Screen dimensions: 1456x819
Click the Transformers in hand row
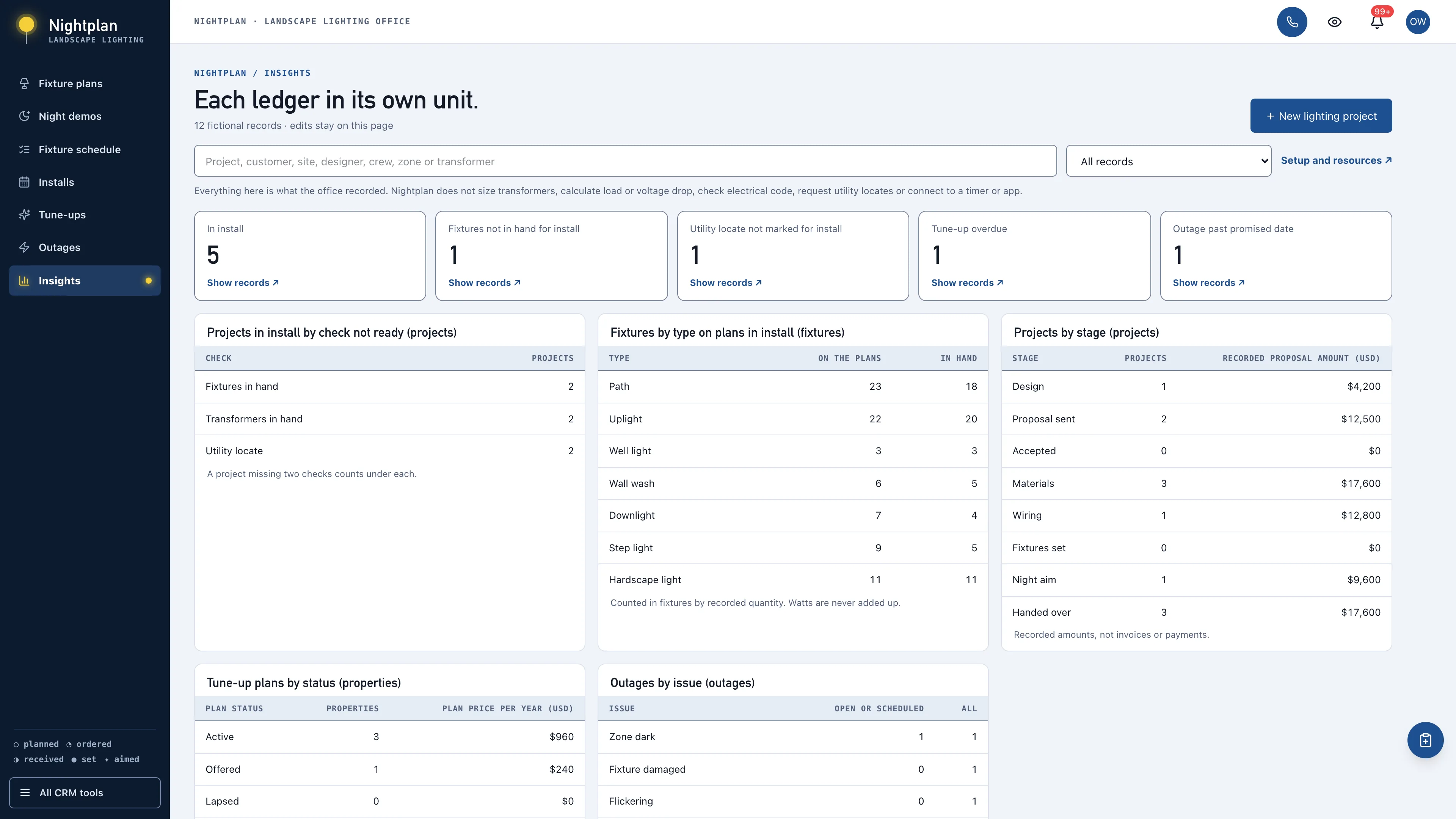point(389,419)
